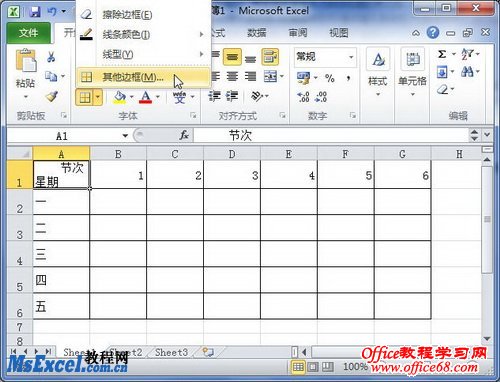Switch to the Data ribbon tab

(x=257, y=33)
